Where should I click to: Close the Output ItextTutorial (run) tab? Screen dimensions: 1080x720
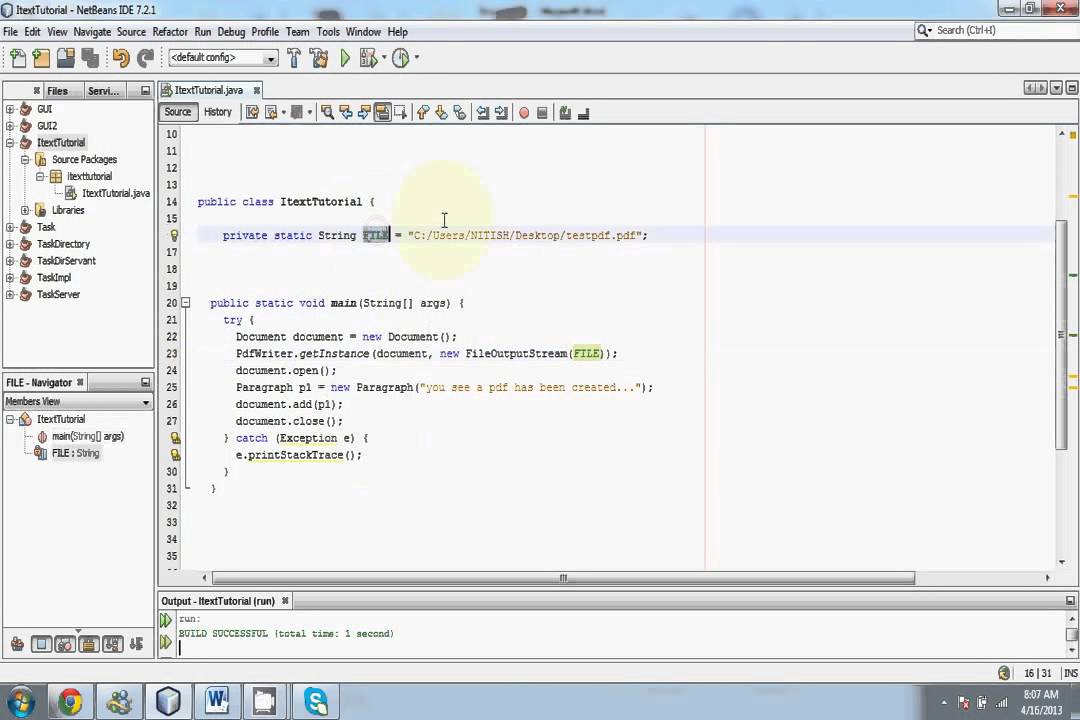[284, 601]
